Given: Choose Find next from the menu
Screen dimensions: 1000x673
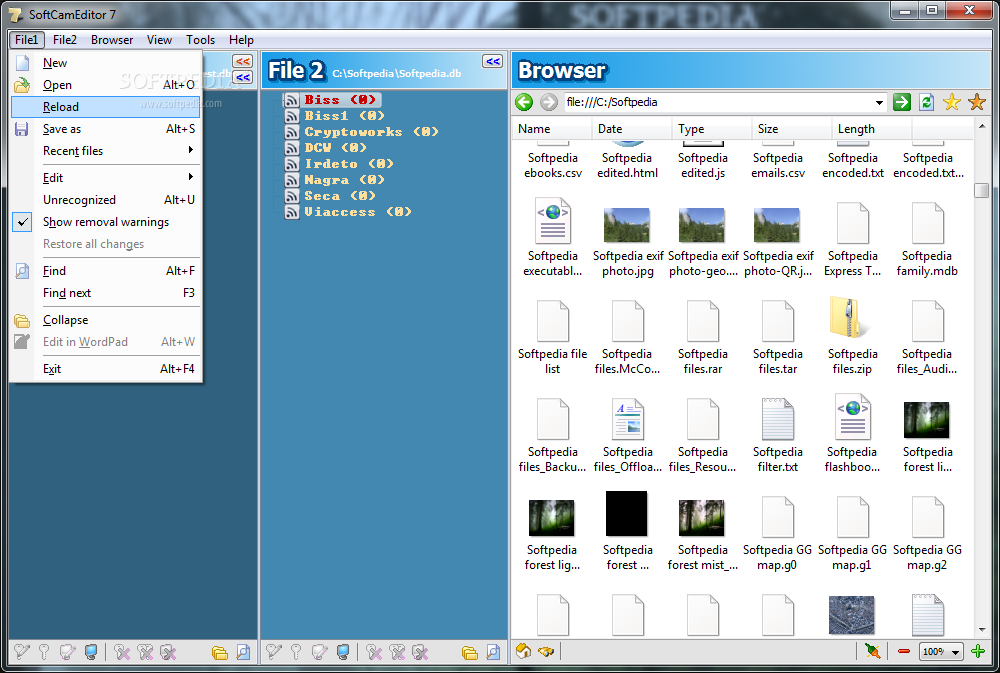Looking at the screenshot, I should coord(106,293).
